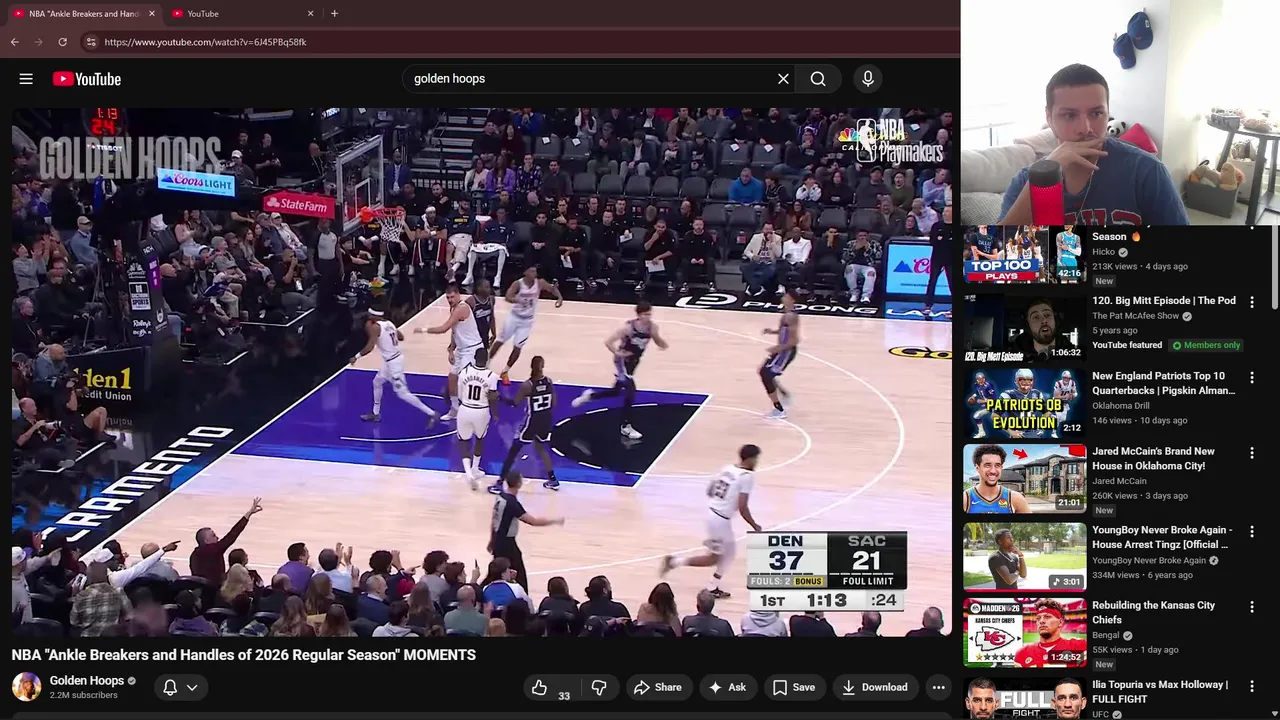The width and height of the screenshot is (1280, 720).
Task: Open more actions three-dot menu under video
Action: [938, 687]
